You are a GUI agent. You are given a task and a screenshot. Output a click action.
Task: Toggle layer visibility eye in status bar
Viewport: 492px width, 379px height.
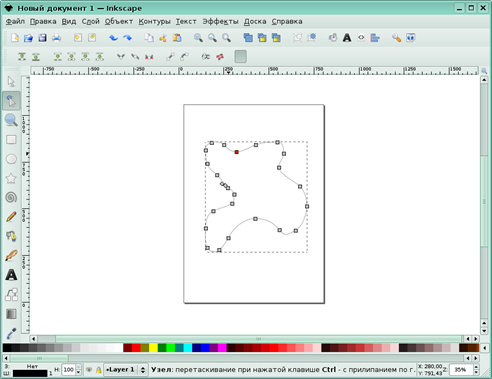[89, 370]
